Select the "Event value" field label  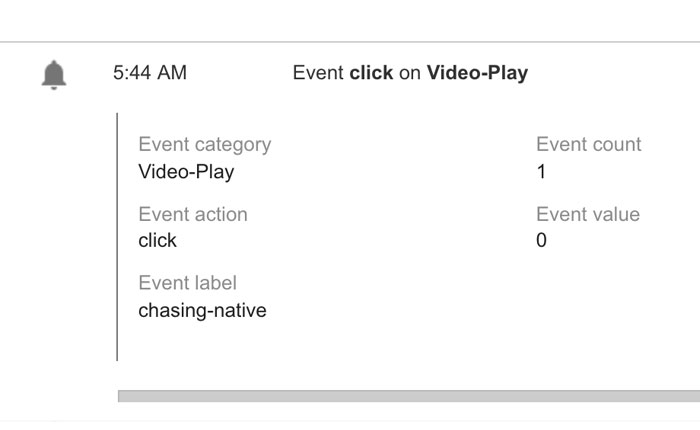coord(587,214)
